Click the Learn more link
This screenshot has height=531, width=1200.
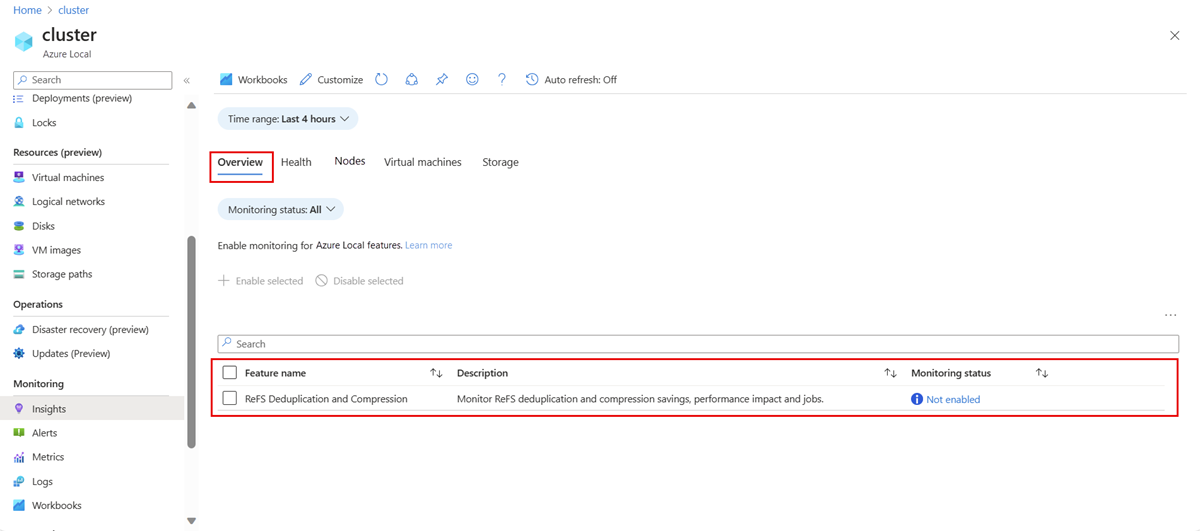(428, 245)
